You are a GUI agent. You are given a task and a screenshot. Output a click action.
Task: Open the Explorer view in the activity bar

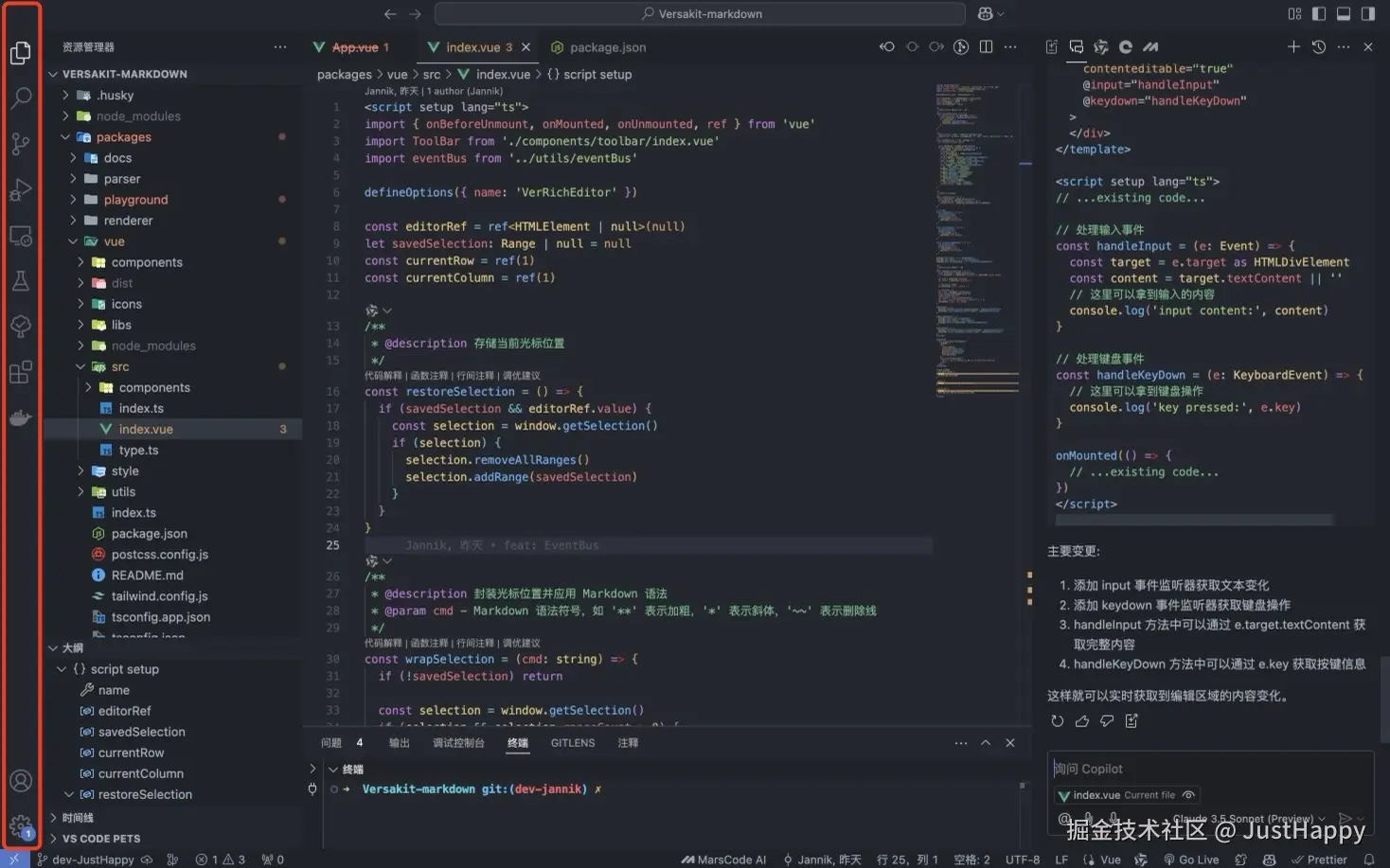coord(21,52)
